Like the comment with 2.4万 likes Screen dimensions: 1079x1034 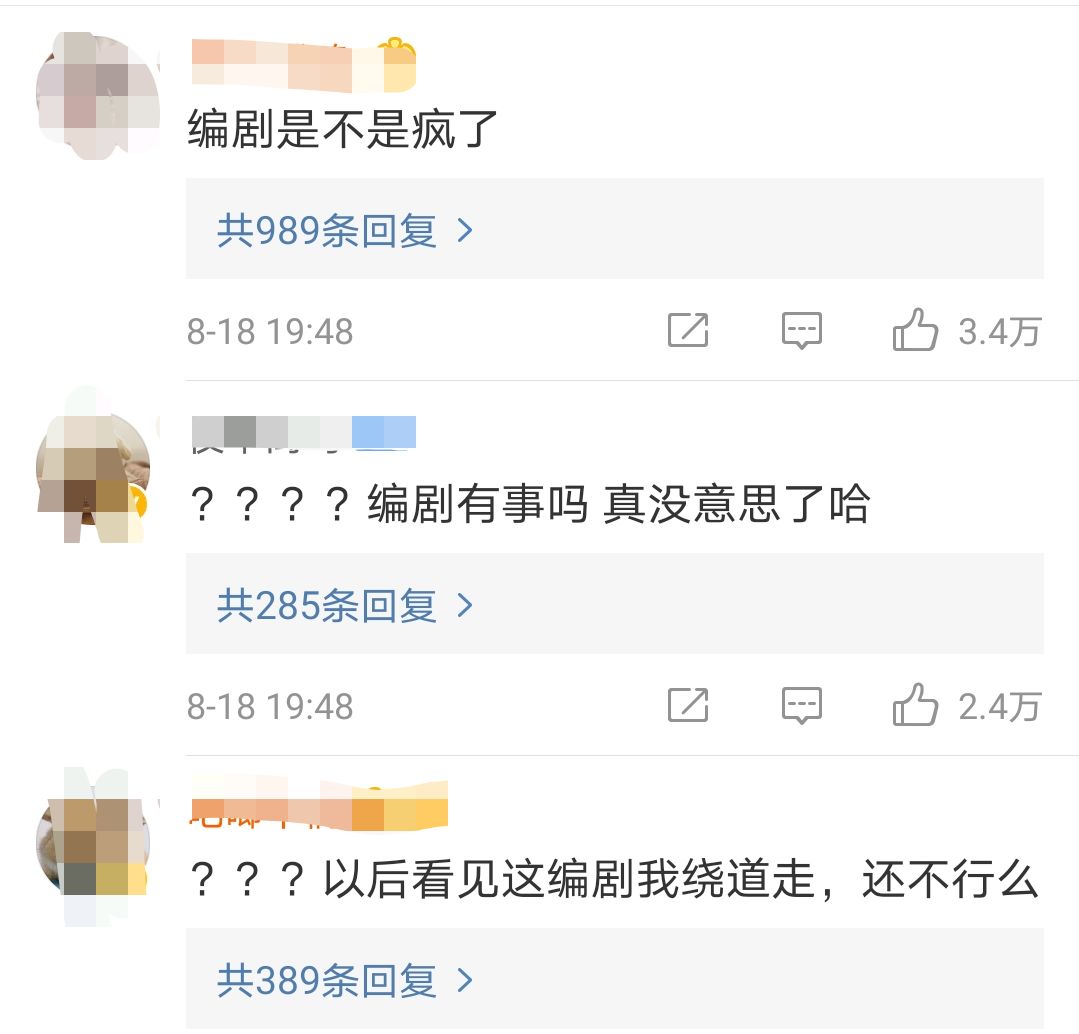pyautogui.click(x=915, y=704)
